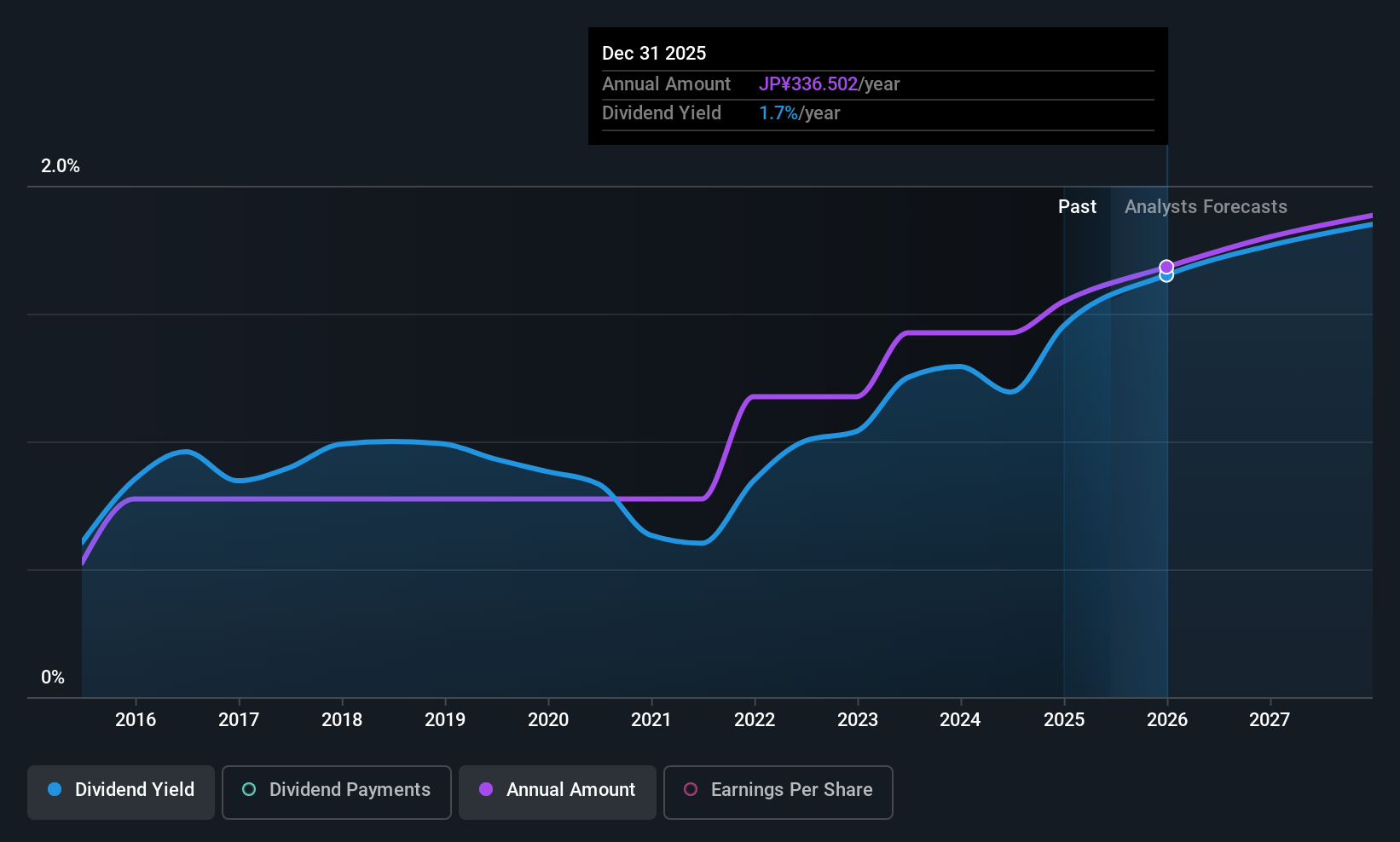Click the teal Dividend Payments circle icon
1400x842 pixels.
pos(249,789)
